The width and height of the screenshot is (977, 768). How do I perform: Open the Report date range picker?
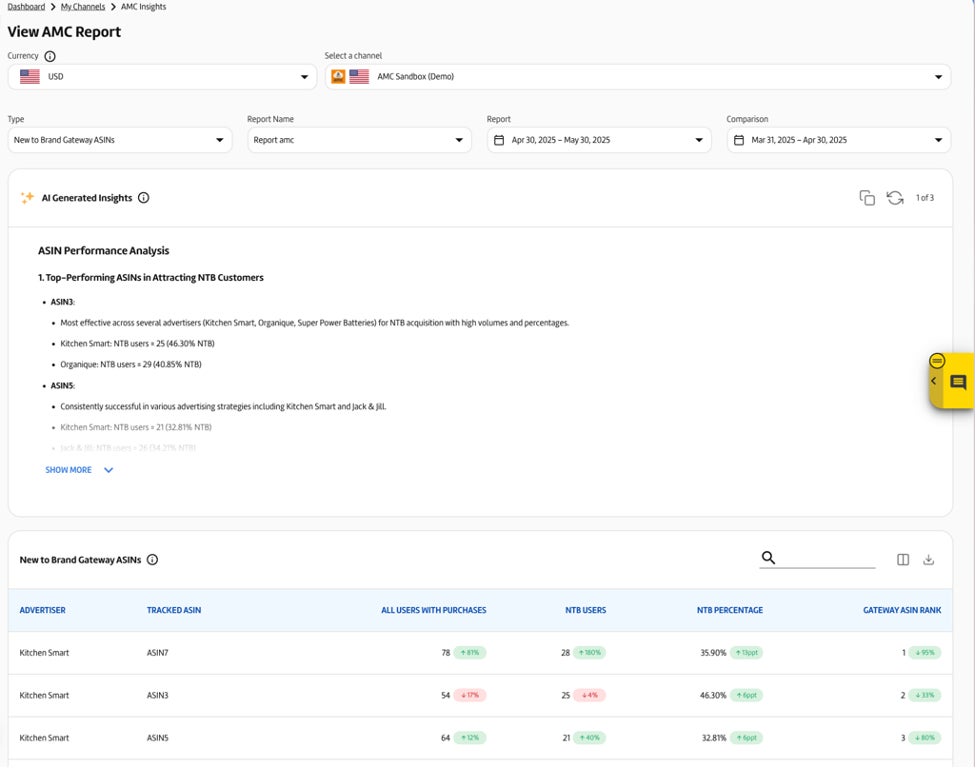pyautogui.click(x=598, y=140)
